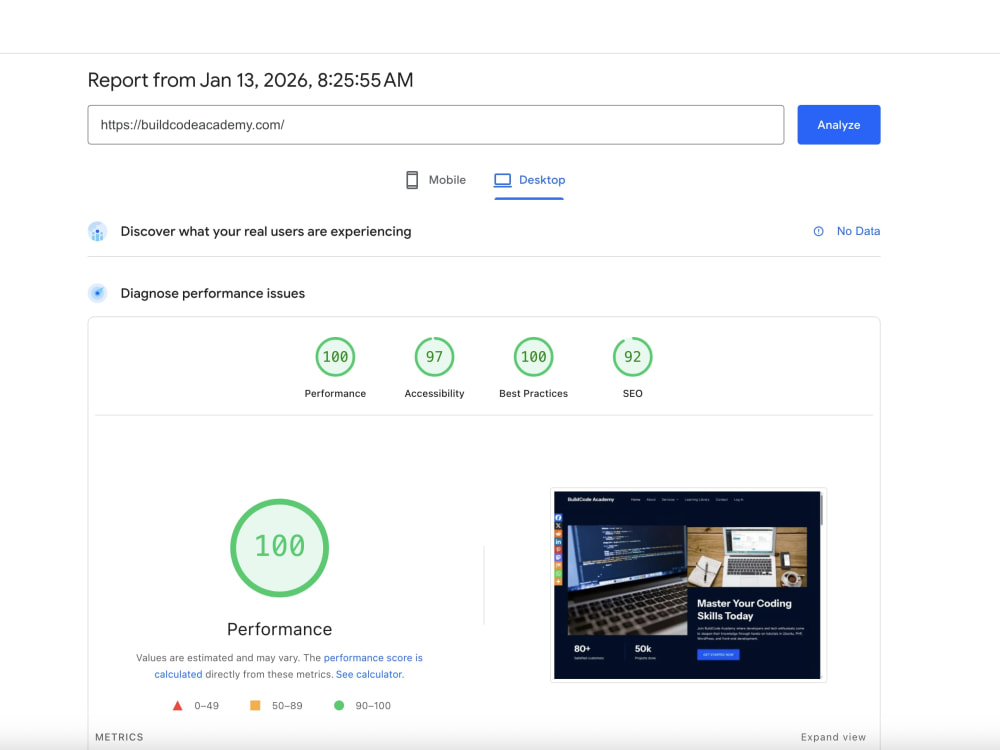Click the real users experience icon
The width and height of the screenshot is (1000, 750).
[x=98, y=232]
